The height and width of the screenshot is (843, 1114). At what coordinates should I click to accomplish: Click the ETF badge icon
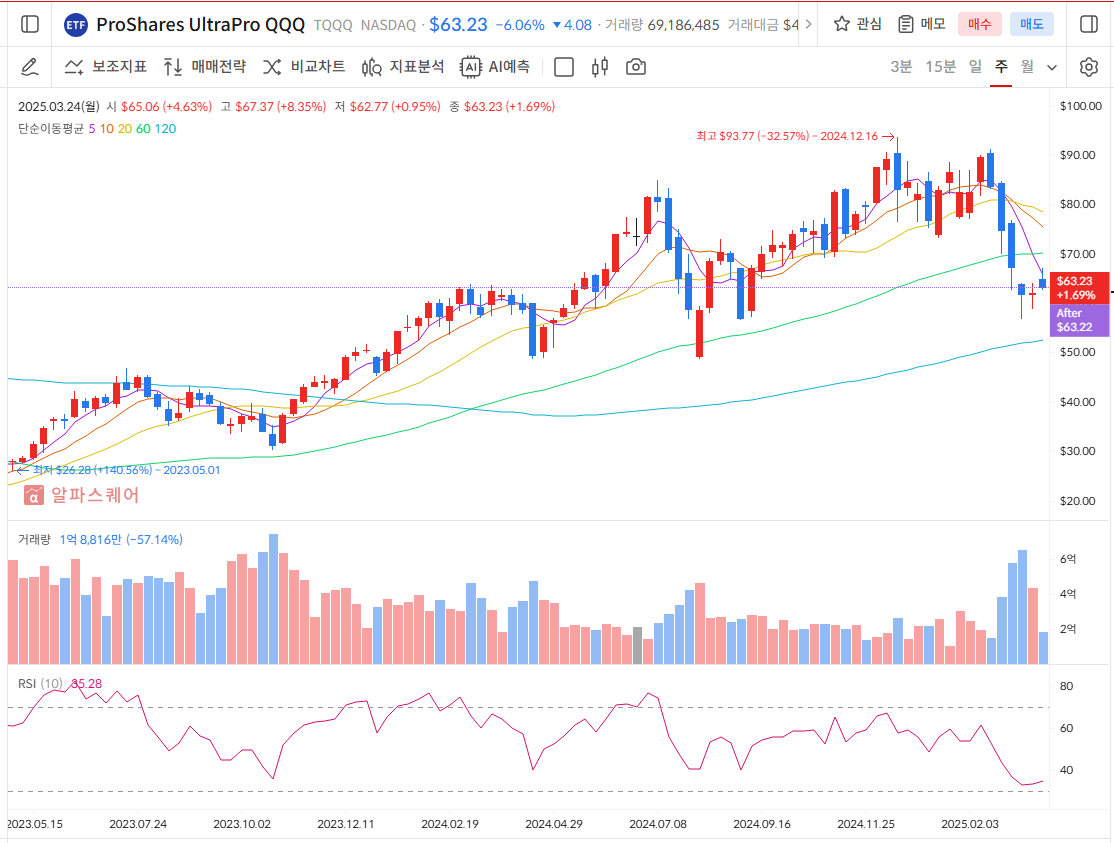pyautogui.click(x=75, y=26)
